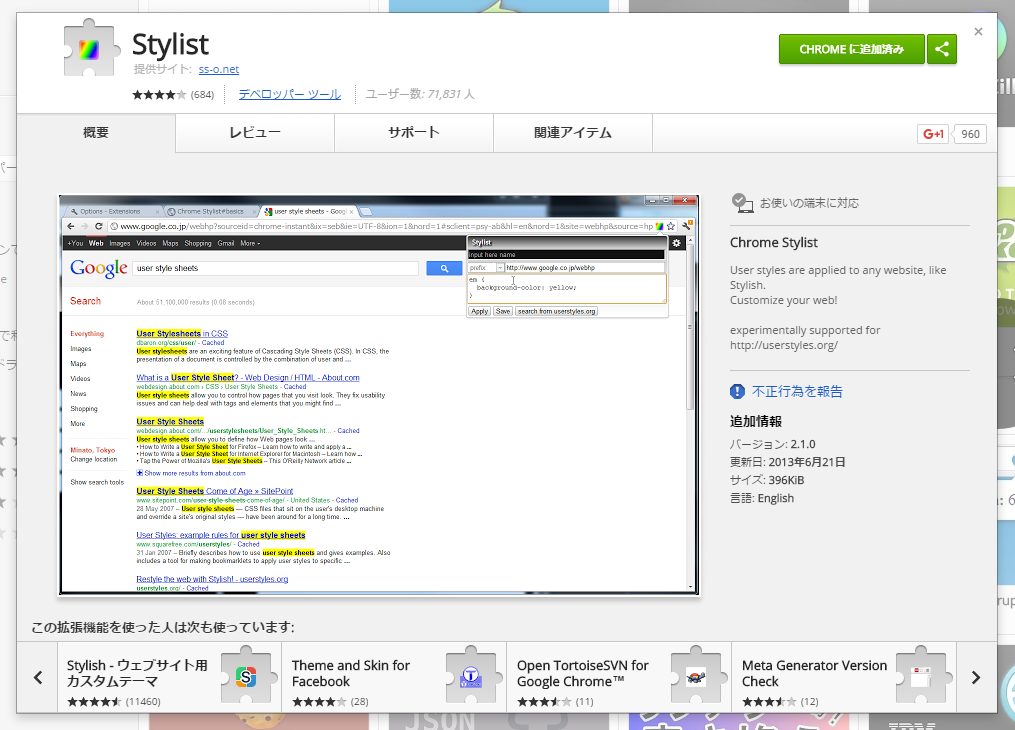Click the 追加情報 heading
The width and height of the screenshot is (1015, 730).
point(755,421)
